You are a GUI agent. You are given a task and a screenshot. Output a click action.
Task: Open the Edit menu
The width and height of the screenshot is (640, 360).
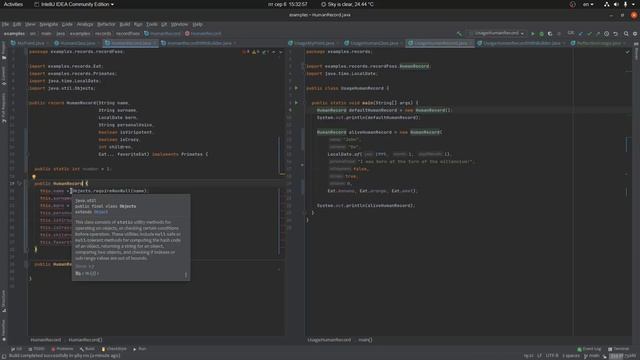[17, 24]
